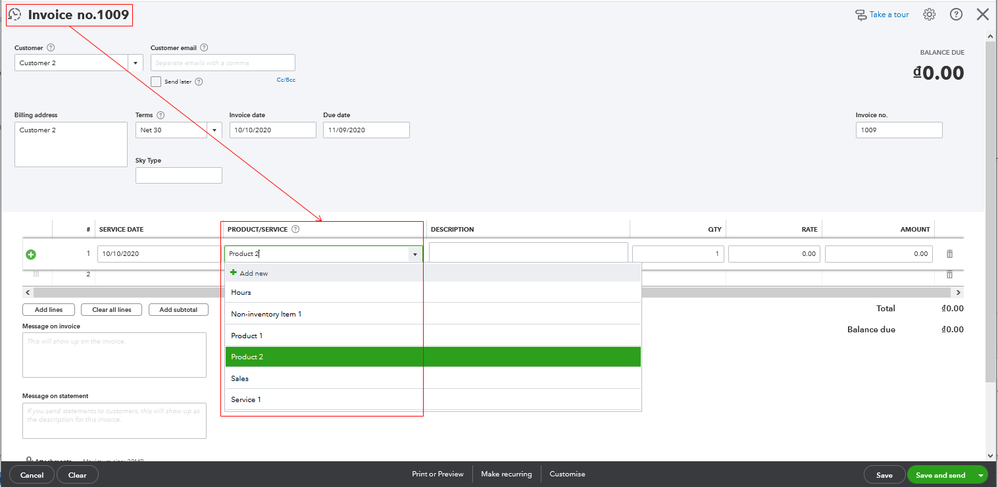This screenshot has height=487, width=998.
Task: Add a line with the green plus icon
Action: 31,254
